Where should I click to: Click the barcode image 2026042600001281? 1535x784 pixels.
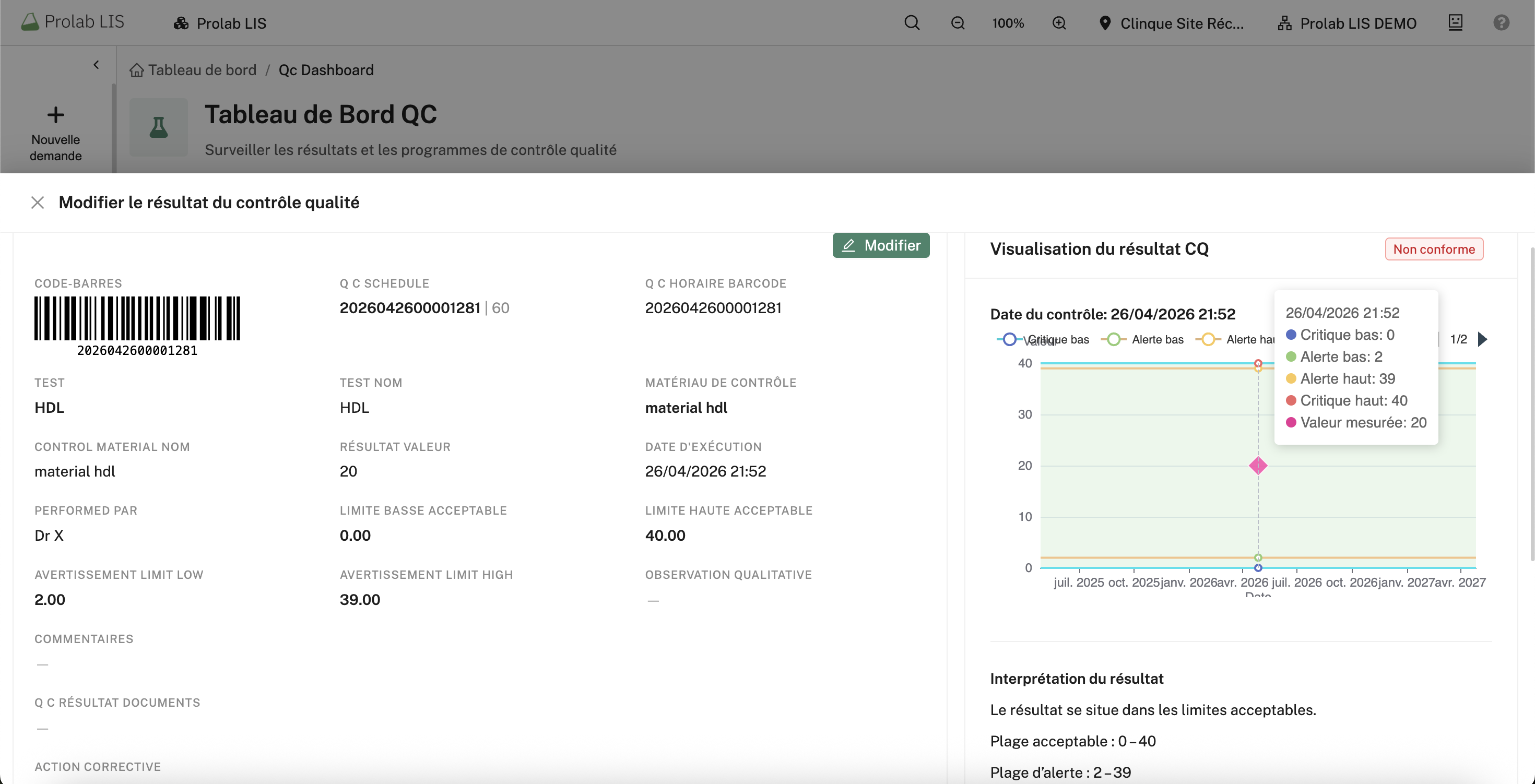point(137,326)
